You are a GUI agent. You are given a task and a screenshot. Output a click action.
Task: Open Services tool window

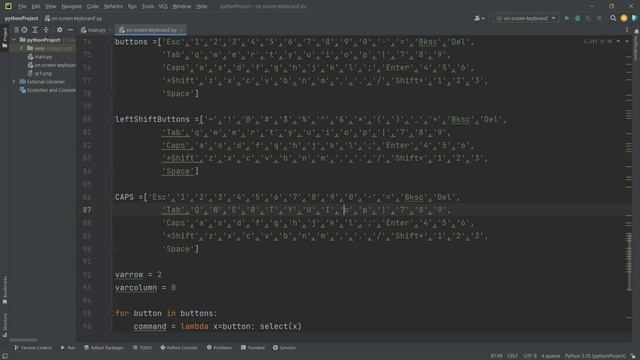coord(284,348)
